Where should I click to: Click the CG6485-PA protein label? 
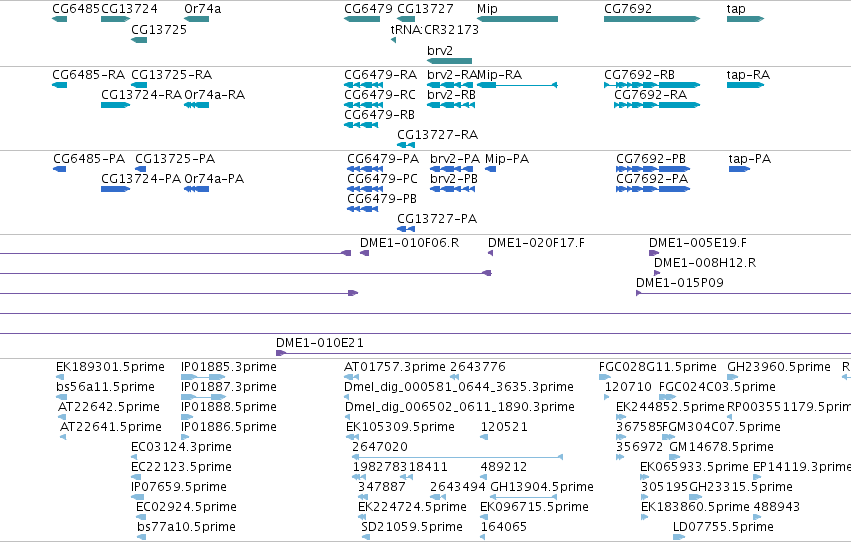pyautogui.click(x=89, y=159)
